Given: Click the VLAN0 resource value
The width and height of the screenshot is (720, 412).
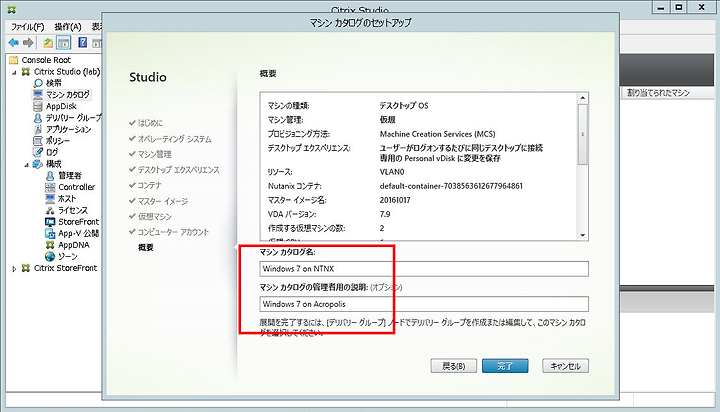Looking at the screenshot, I should point(392,172).
